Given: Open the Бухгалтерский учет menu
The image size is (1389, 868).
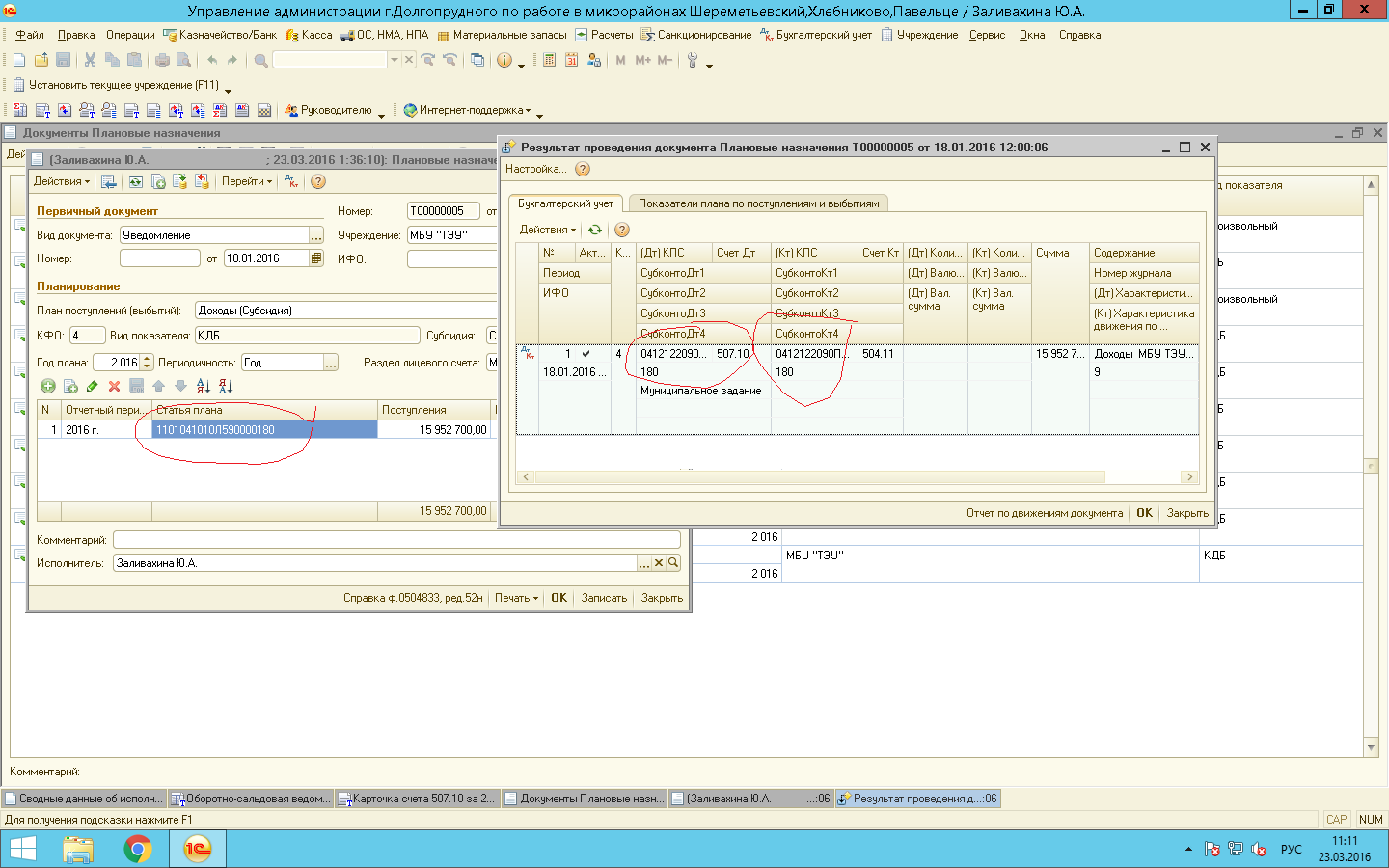Looking at the screenshot, I should tap(823, 35).
